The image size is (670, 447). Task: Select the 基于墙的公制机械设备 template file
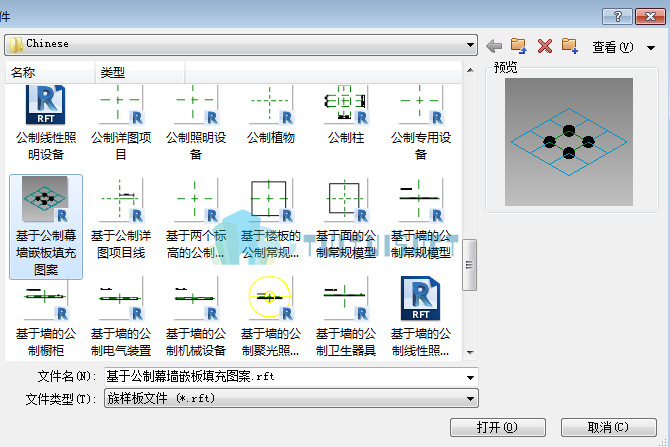[x=196, y=316]
